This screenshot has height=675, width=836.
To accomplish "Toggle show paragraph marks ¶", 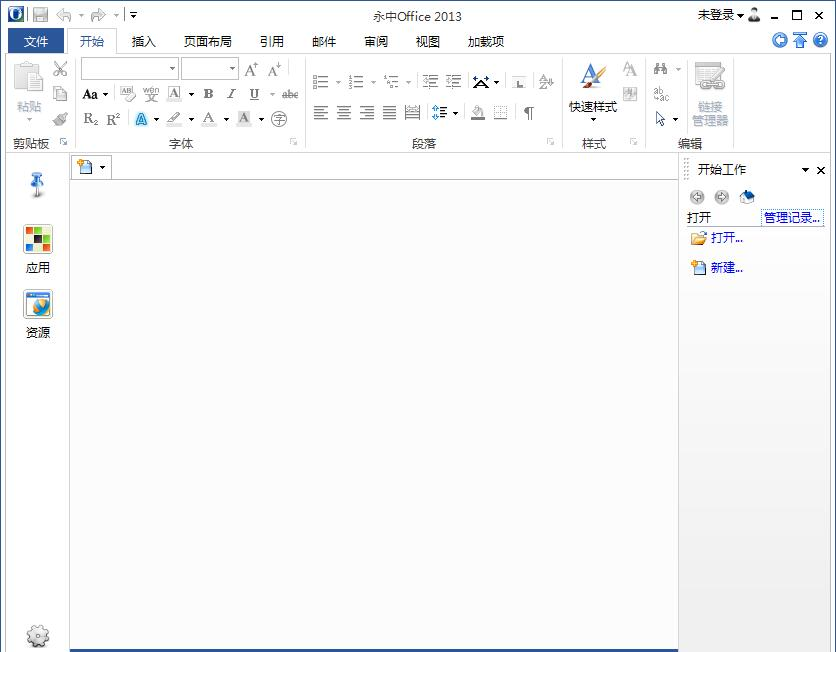I will [x=529, y=113].
